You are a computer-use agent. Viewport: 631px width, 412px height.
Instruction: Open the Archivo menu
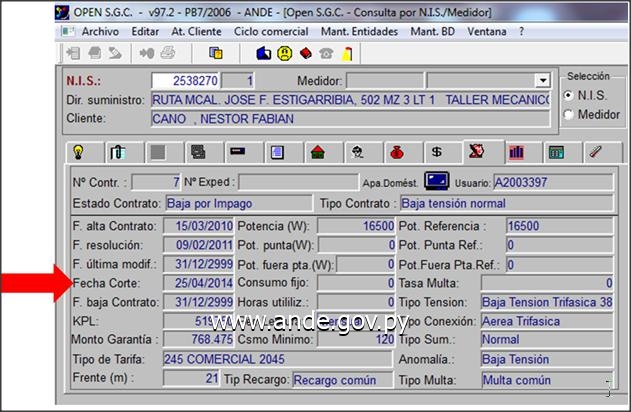(100, 32)
